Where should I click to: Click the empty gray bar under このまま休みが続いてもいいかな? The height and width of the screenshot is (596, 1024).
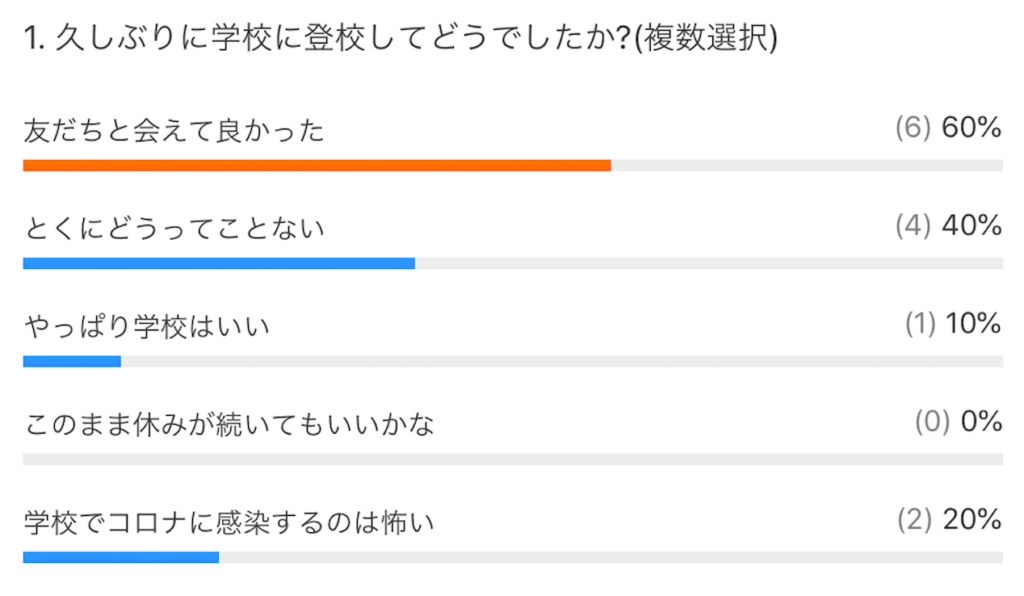(x=512, y=459)
